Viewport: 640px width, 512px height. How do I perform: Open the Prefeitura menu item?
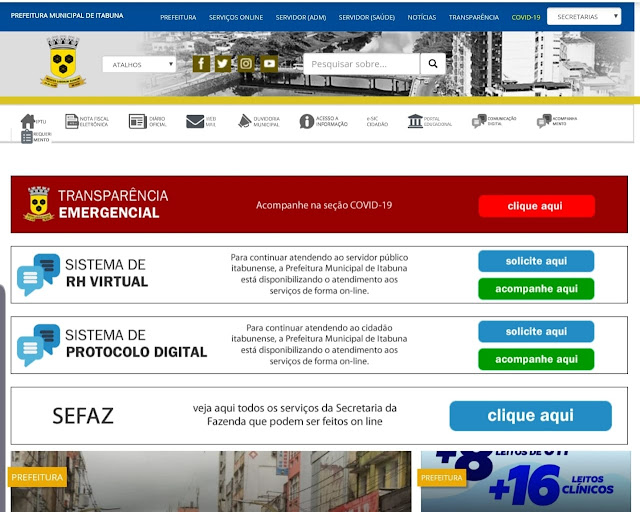click(x=178, y=18)
